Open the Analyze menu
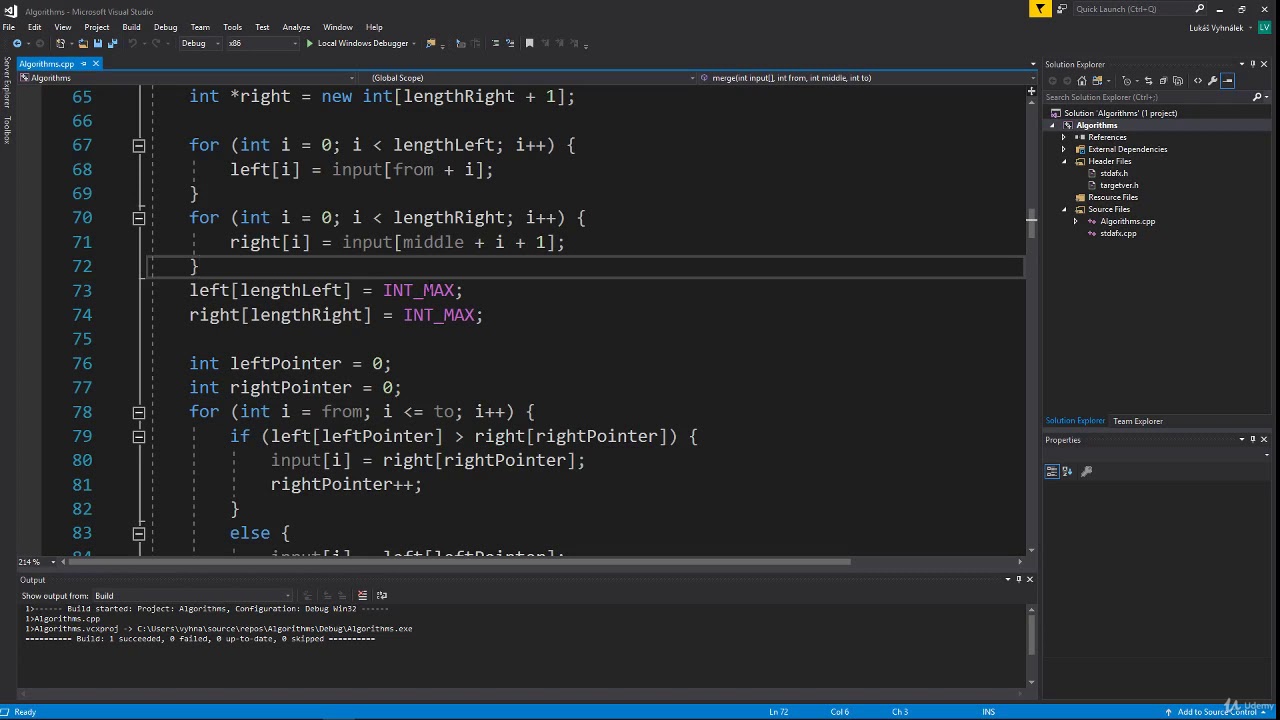This screenshot has width=1280, height=720. coord(296,27)
